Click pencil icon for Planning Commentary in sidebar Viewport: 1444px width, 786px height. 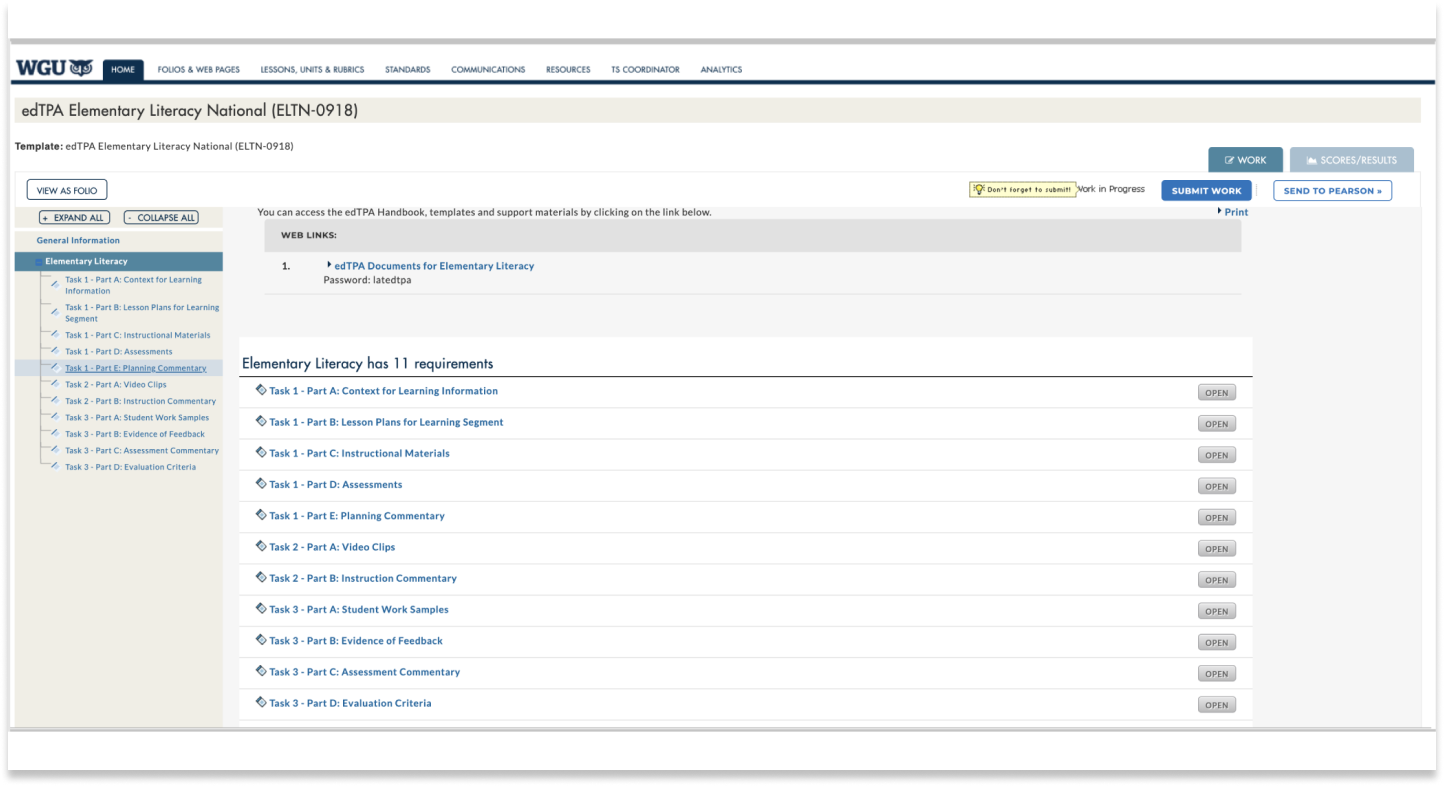pos(55,367)
